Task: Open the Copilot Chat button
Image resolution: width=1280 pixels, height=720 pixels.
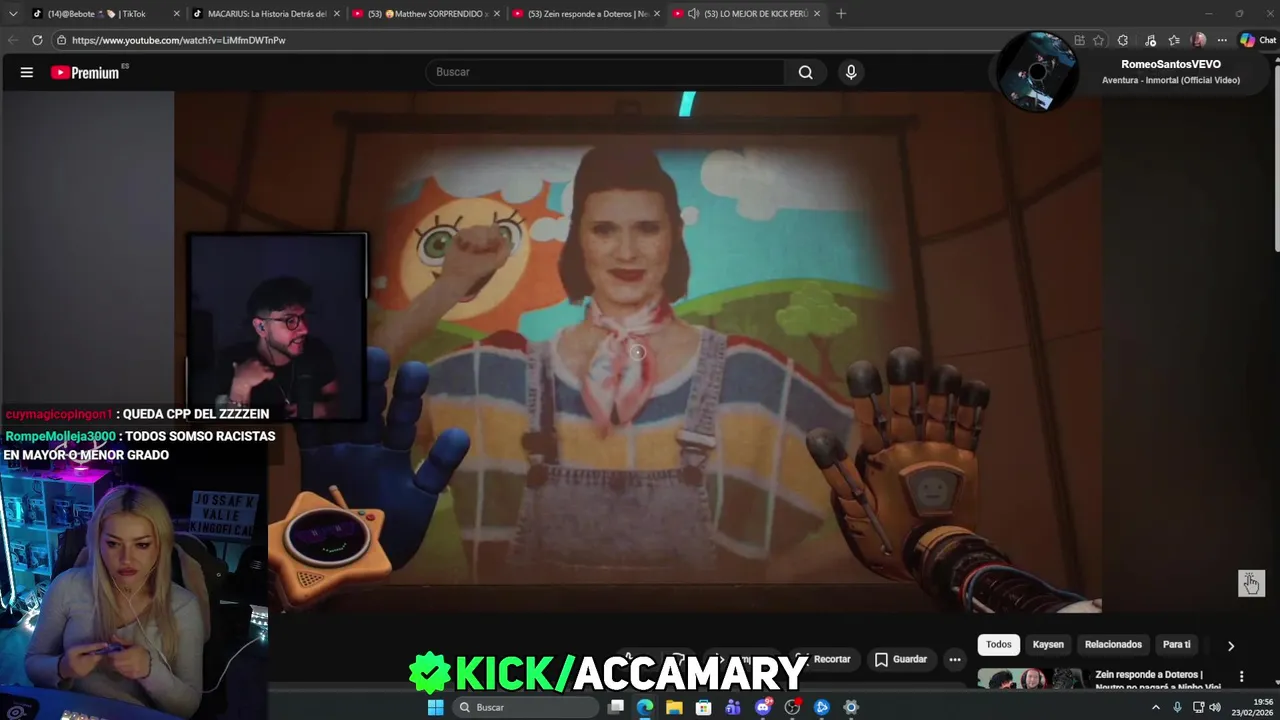Action: click(x=1258, y=40)
